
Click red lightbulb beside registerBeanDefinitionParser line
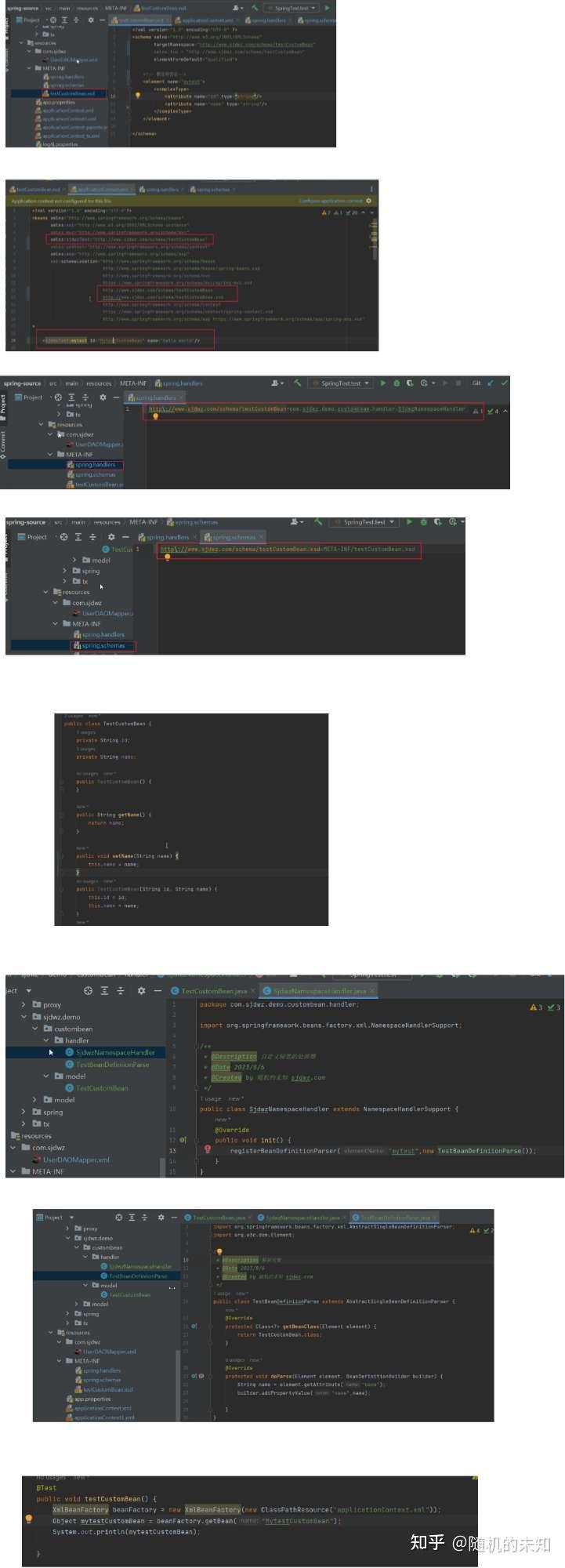tap(208, 1149)
